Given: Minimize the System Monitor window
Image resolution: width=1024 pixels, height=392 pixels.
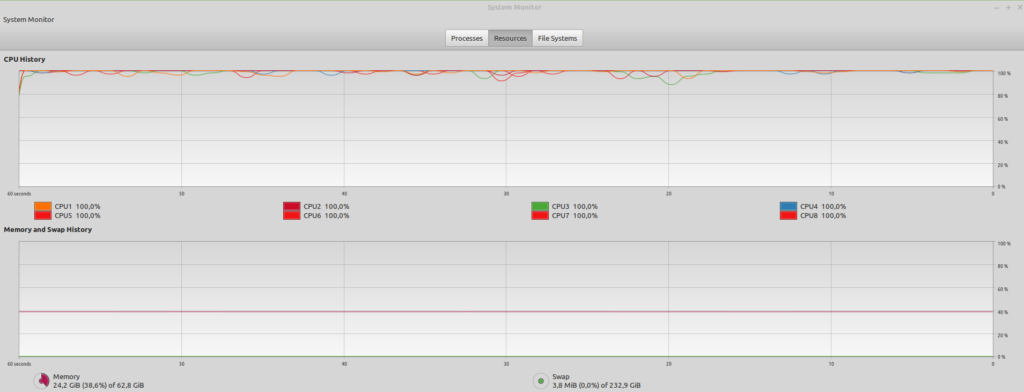Looking at the screenshot, I should click(x=997, y=7).
